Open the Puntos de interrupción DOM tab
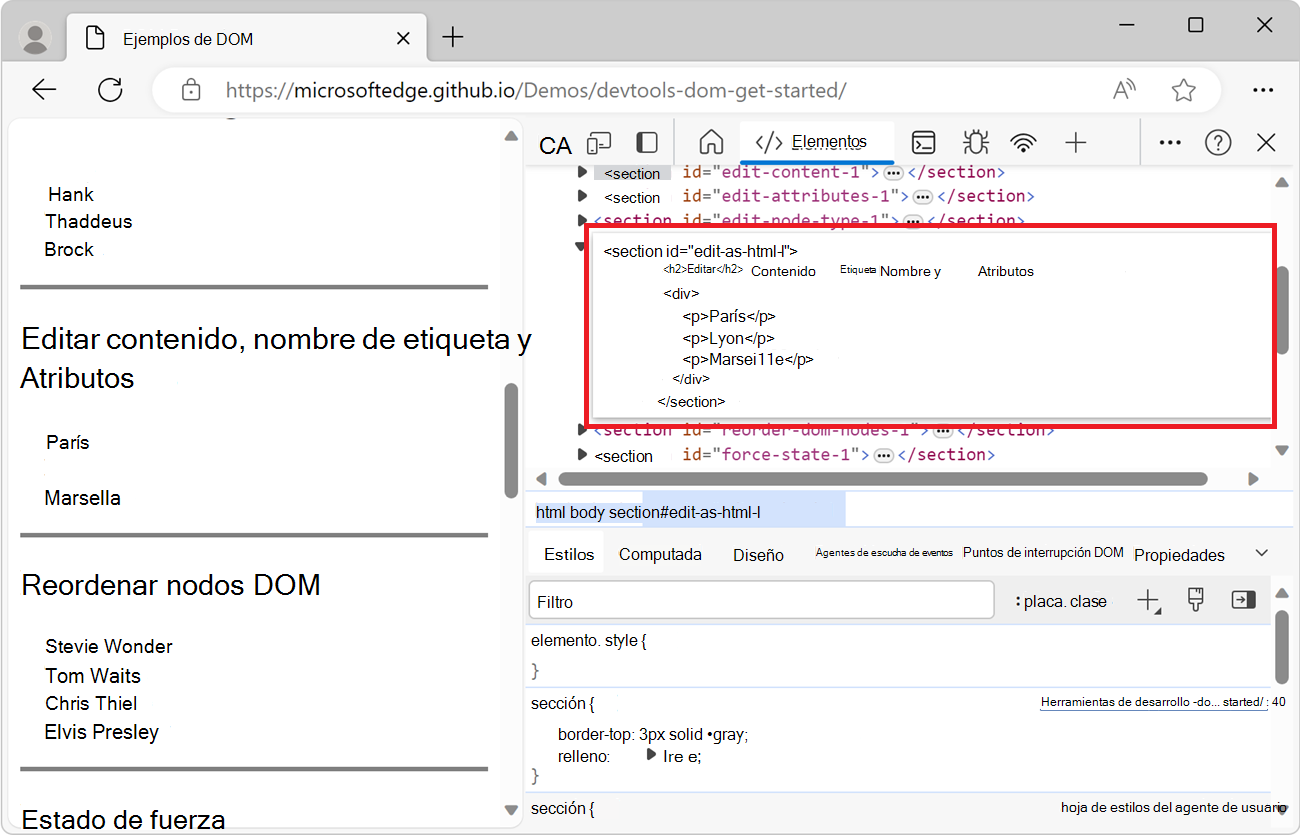This screenshot has height=835, width=1300. 1044,551
